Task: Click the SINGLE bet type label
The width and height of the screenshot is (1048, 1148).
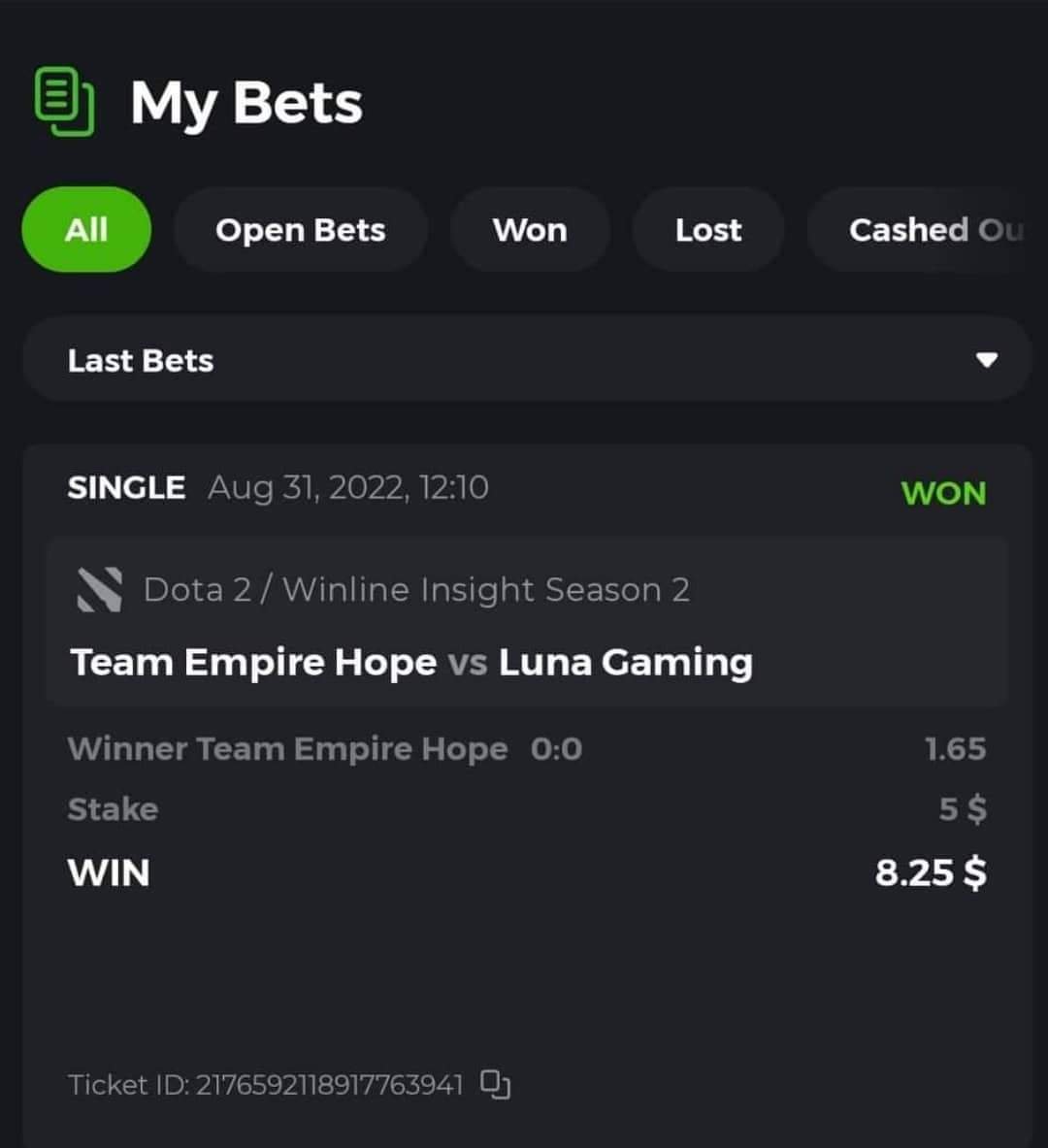Action: pos(126,487)
